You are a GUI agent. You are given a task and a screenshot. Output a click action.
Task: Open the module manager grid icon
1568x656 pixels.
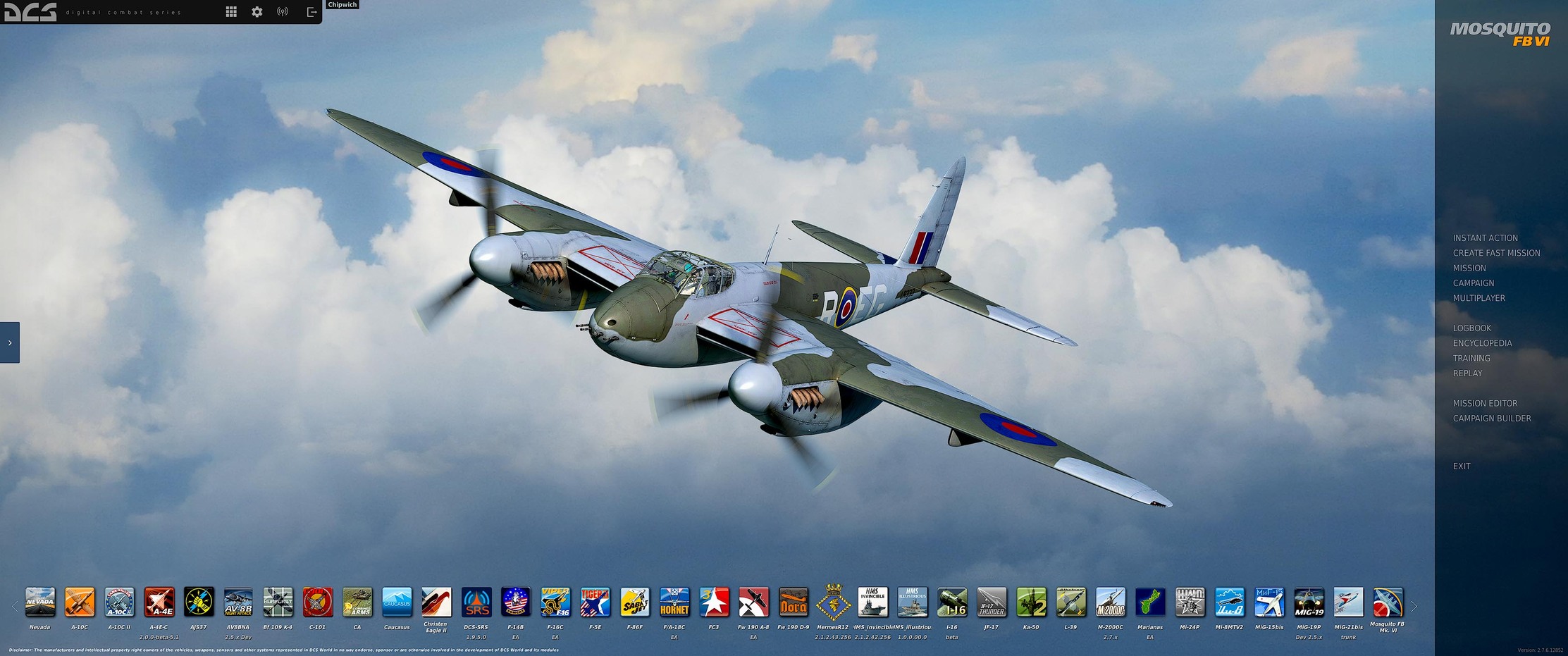pyautogui.click(x=231, y=12)
